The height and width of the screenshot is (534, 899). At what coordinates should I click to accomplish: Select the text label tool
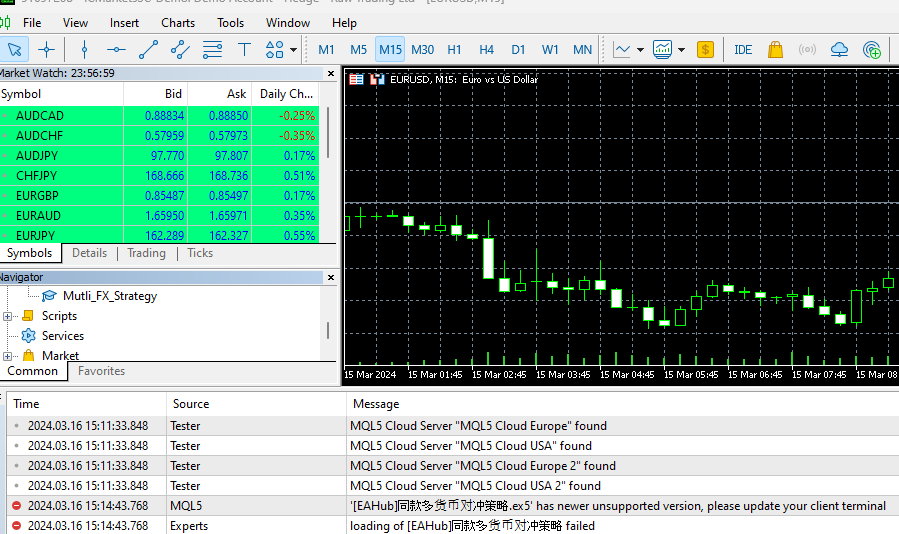(244, 50)
